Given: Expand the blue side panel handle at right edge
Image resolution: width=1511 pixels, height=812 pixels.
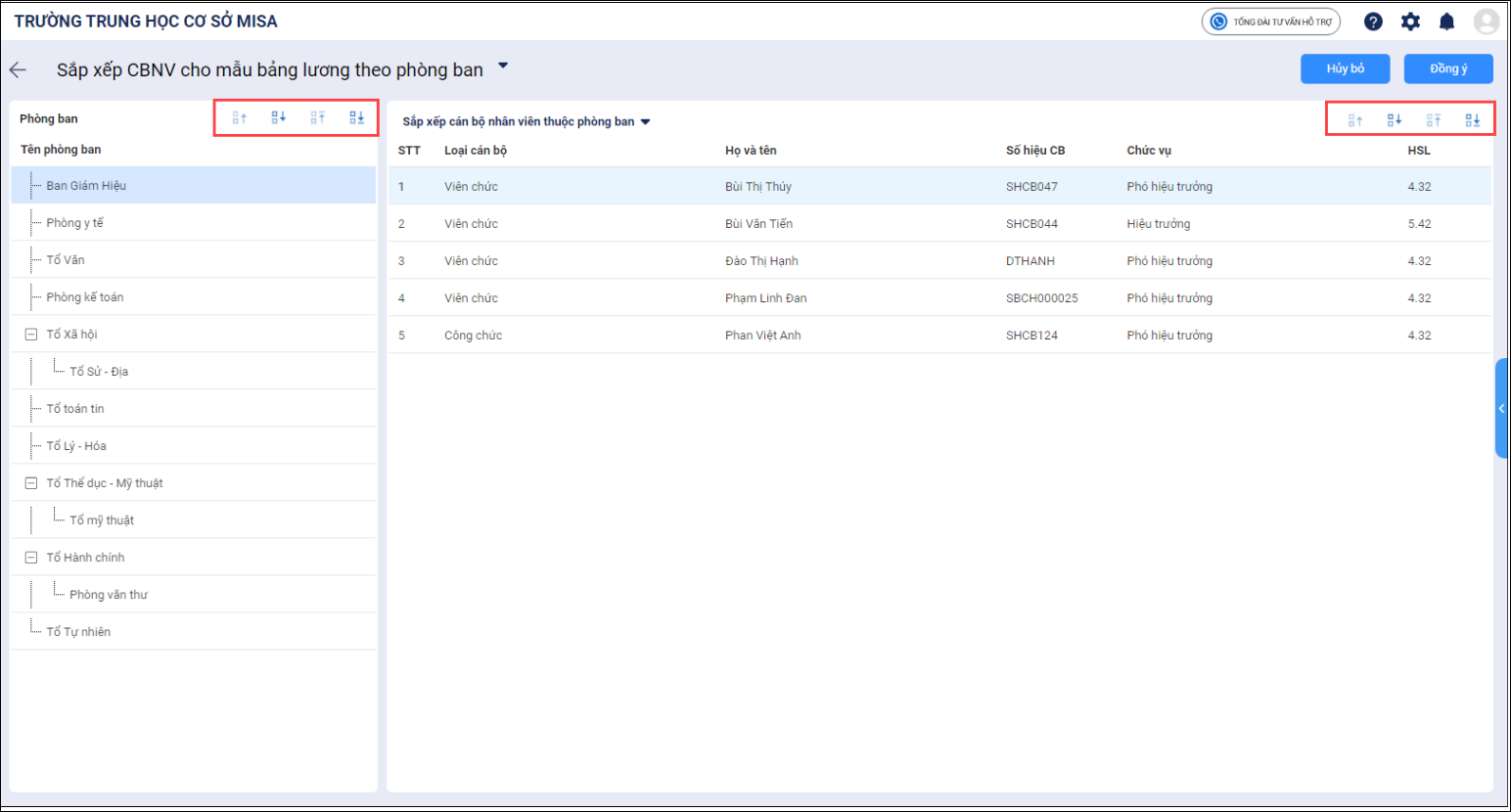Looking at the screenshot, I should click(1502, 408).
